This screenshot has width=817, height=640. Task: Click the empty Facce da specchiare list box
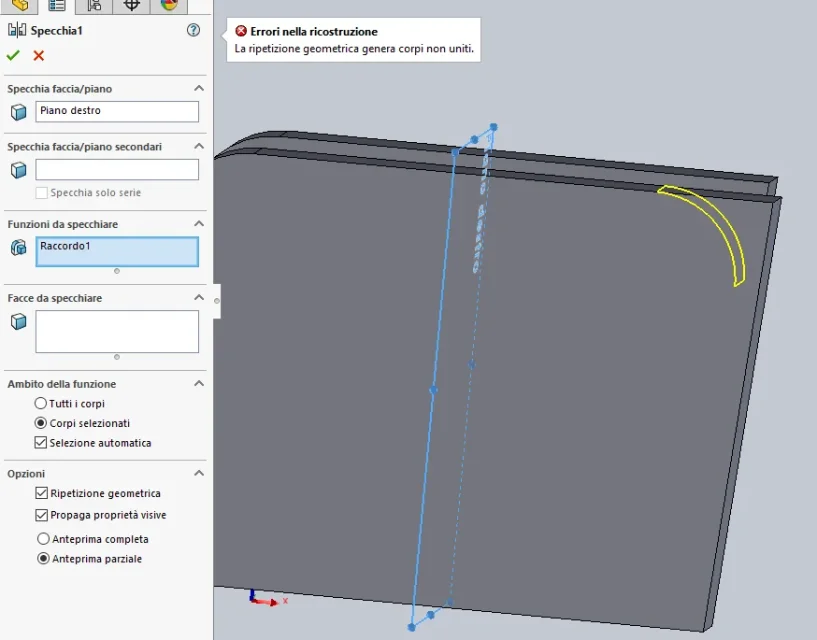click(117, 331)
